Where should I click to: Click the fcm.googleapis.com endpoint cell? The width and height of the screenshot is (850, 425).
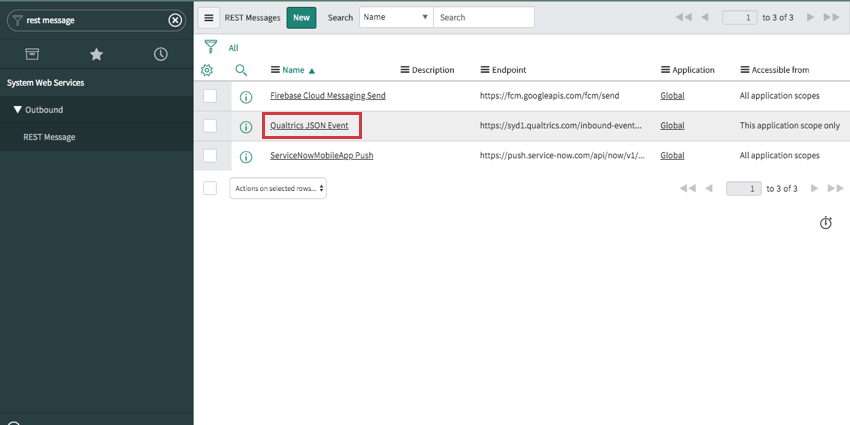549,96
